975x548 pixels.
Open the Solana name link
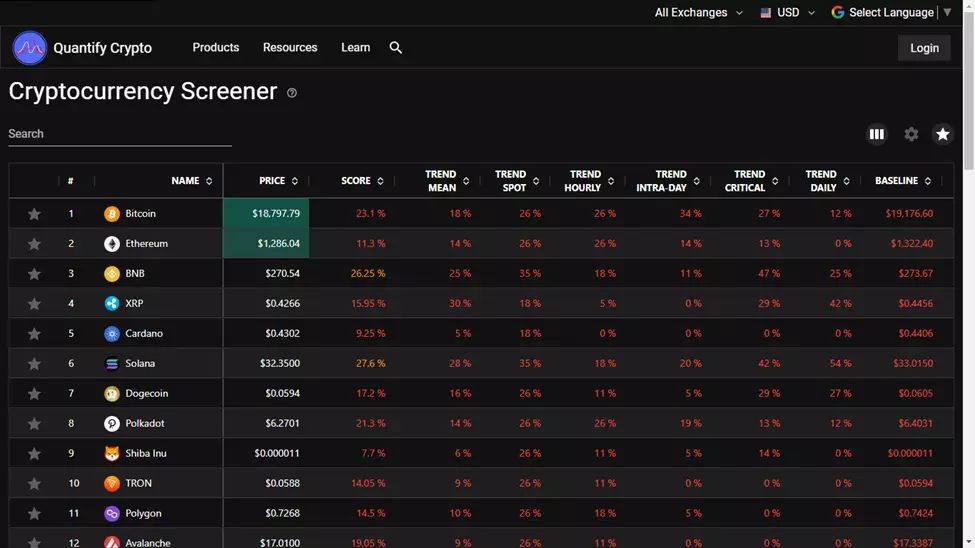tap(140, 363)
